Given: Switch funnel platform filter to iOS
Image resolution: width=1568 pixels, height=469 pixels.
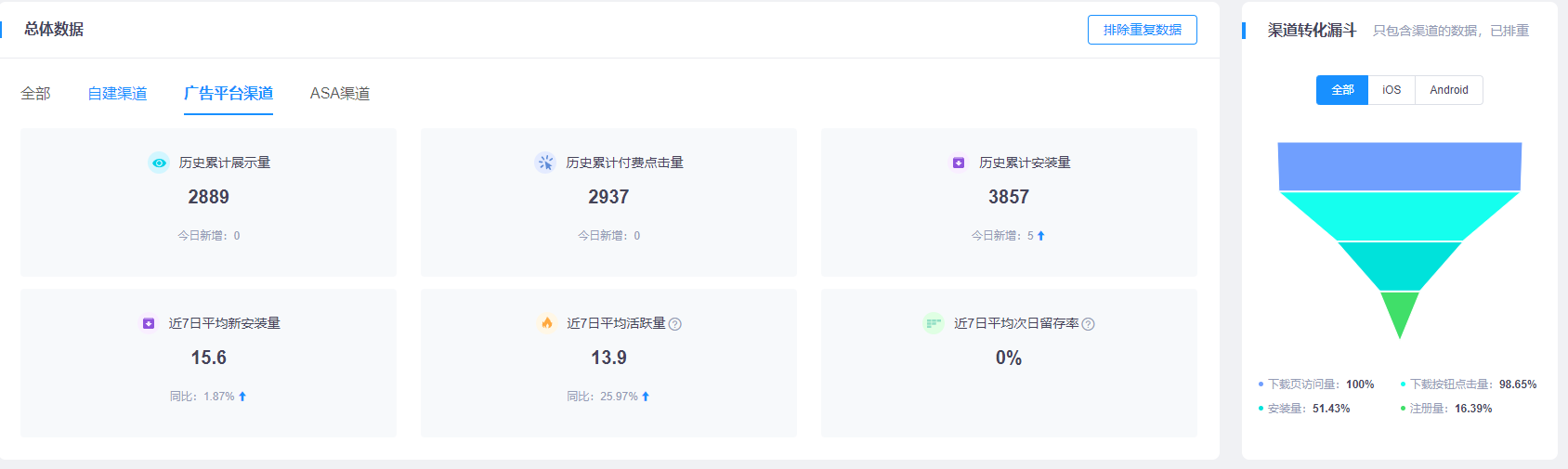Looking at the screenshot, I should point(1392,90).
